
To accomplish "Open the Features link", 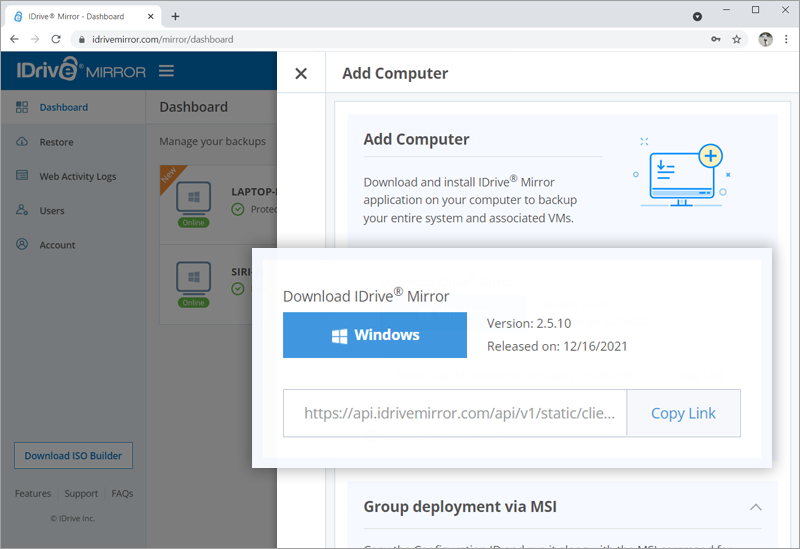I will coord(33,493).
